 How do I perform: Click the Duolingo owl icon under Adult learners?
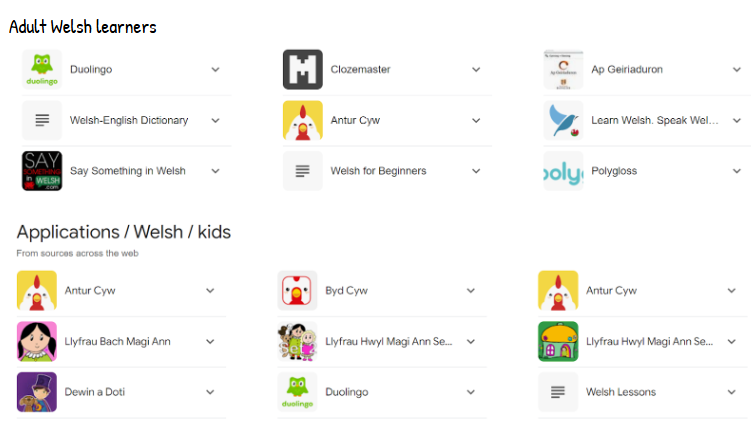click(42, 69)
